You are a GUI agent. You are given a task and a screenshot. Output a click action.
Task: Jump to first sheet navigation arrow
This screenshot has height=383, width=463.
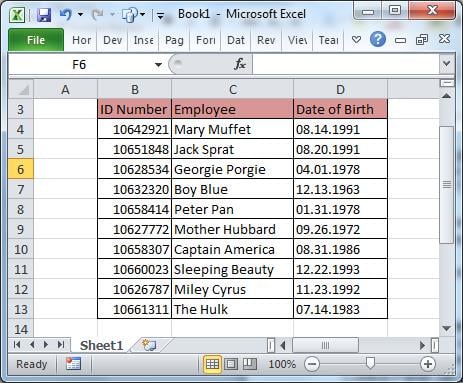point(17,344)
